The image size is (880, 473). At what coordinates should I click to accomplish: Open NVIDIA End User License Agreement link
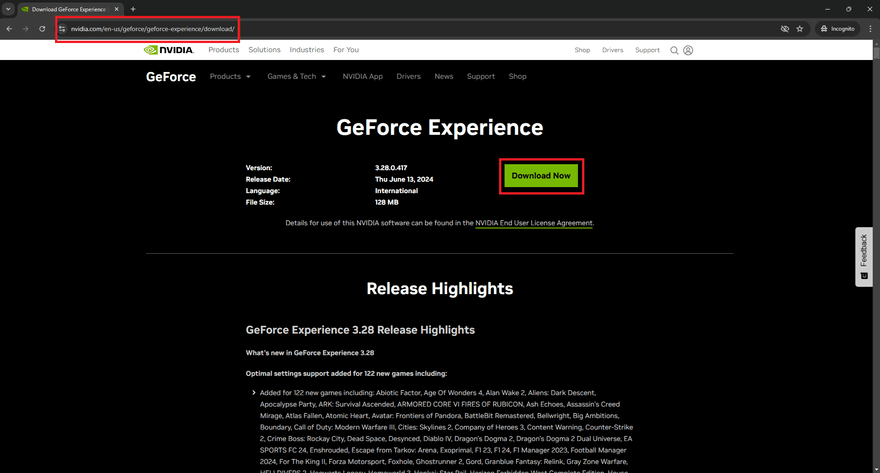point(534,223)
